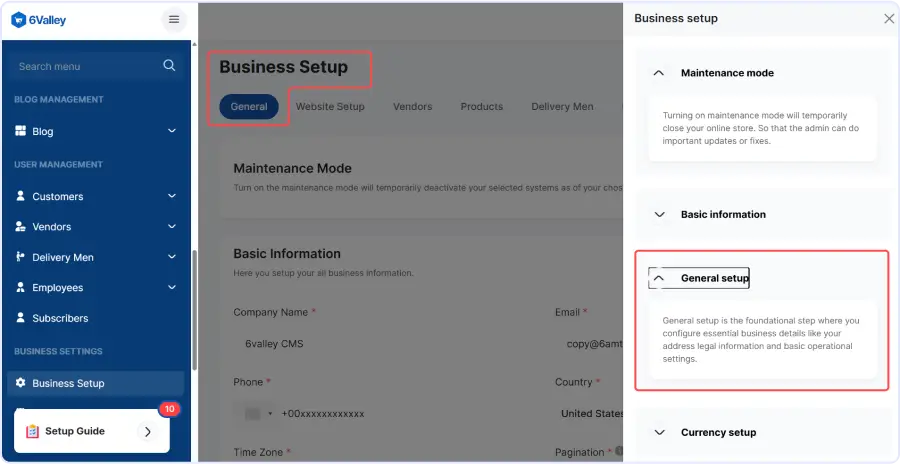Collapse the General setup section
The image size is (900, 464).
[x=659, y=278]
